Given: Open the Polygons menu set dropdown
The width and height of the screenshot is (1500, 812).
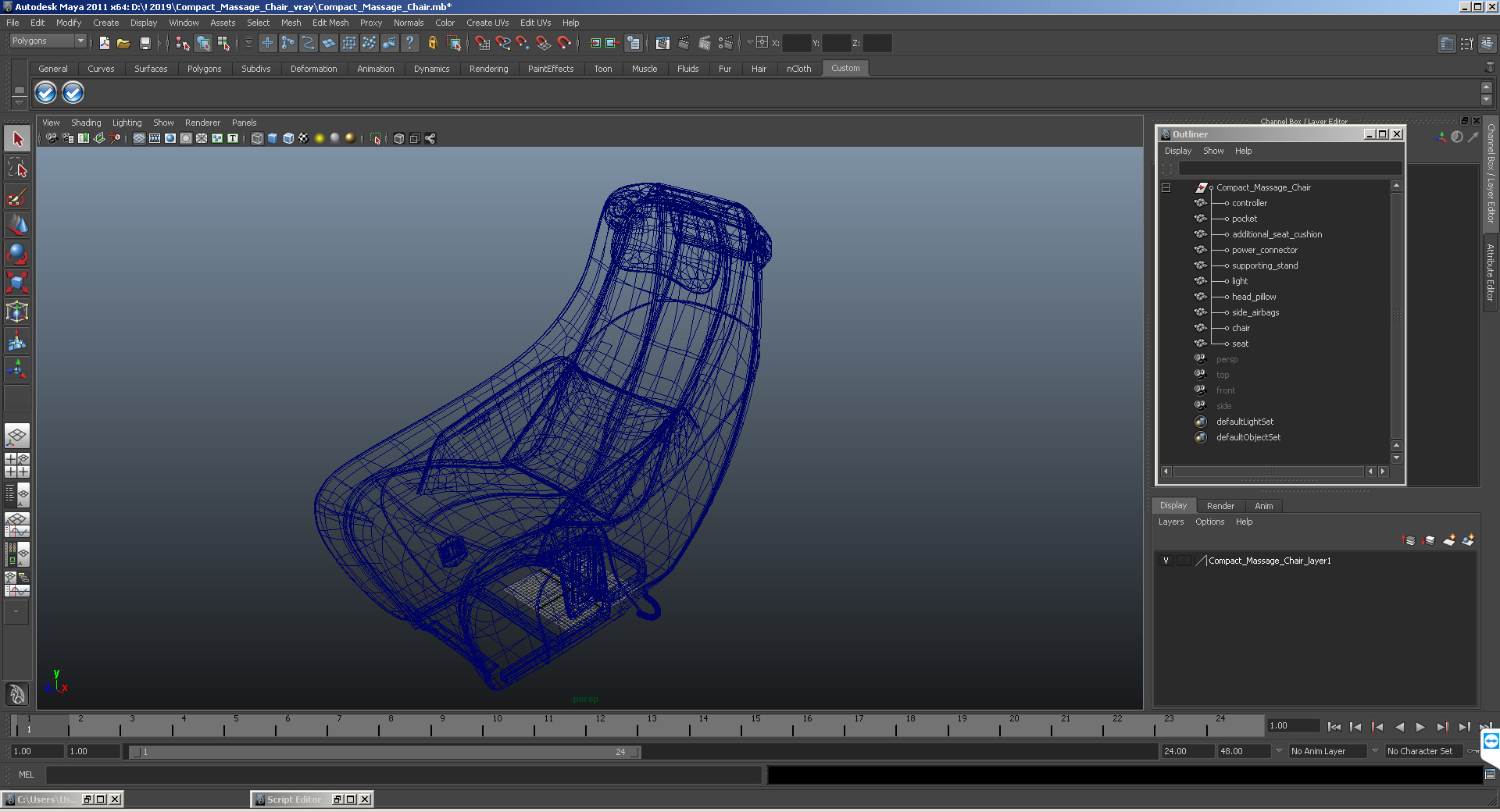Looking at the screenshot, I should click(48, 41).
